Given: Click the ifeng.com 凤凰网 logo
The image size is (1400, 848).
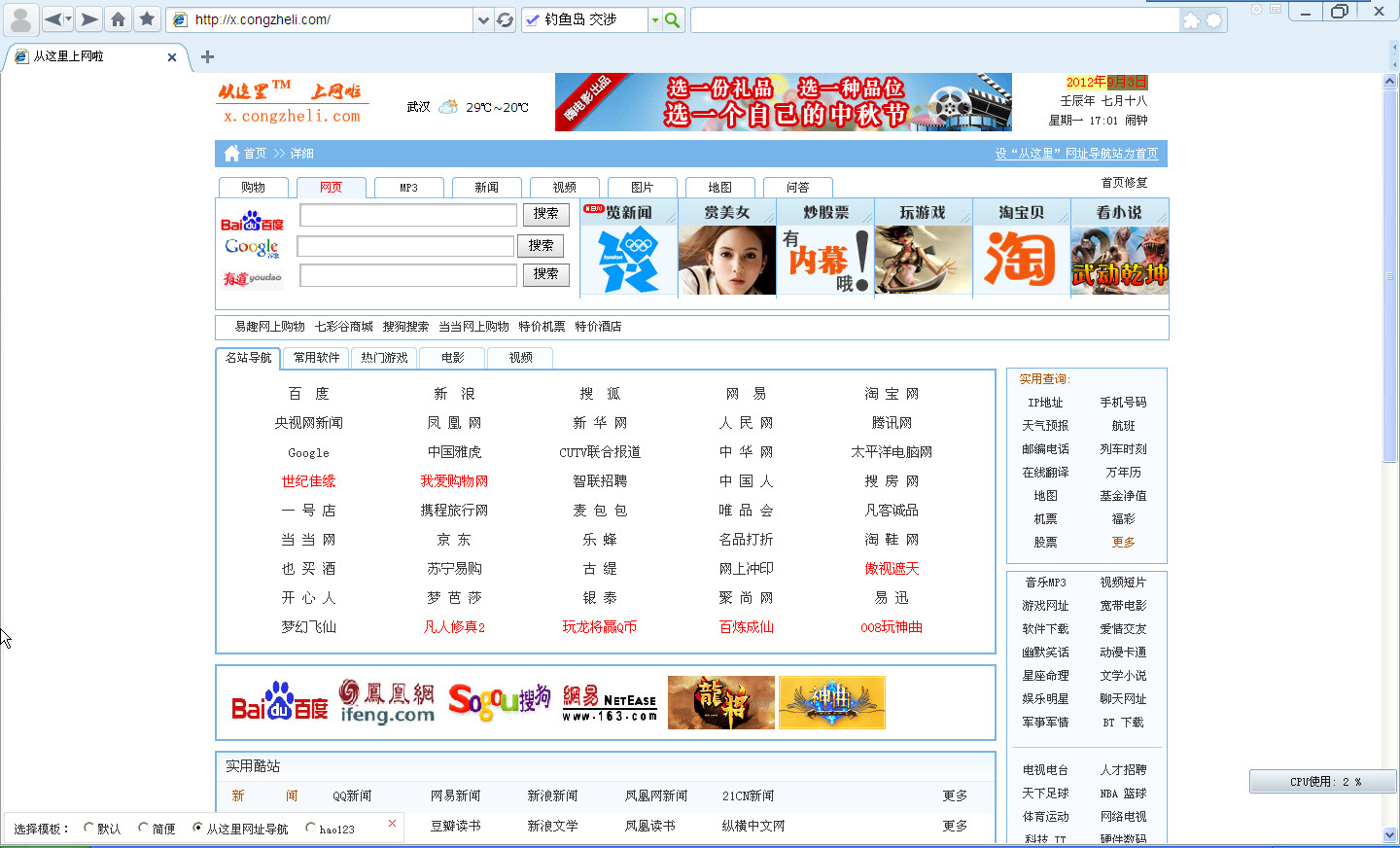Looking at the screenshot, I should (x=387, y=701).
